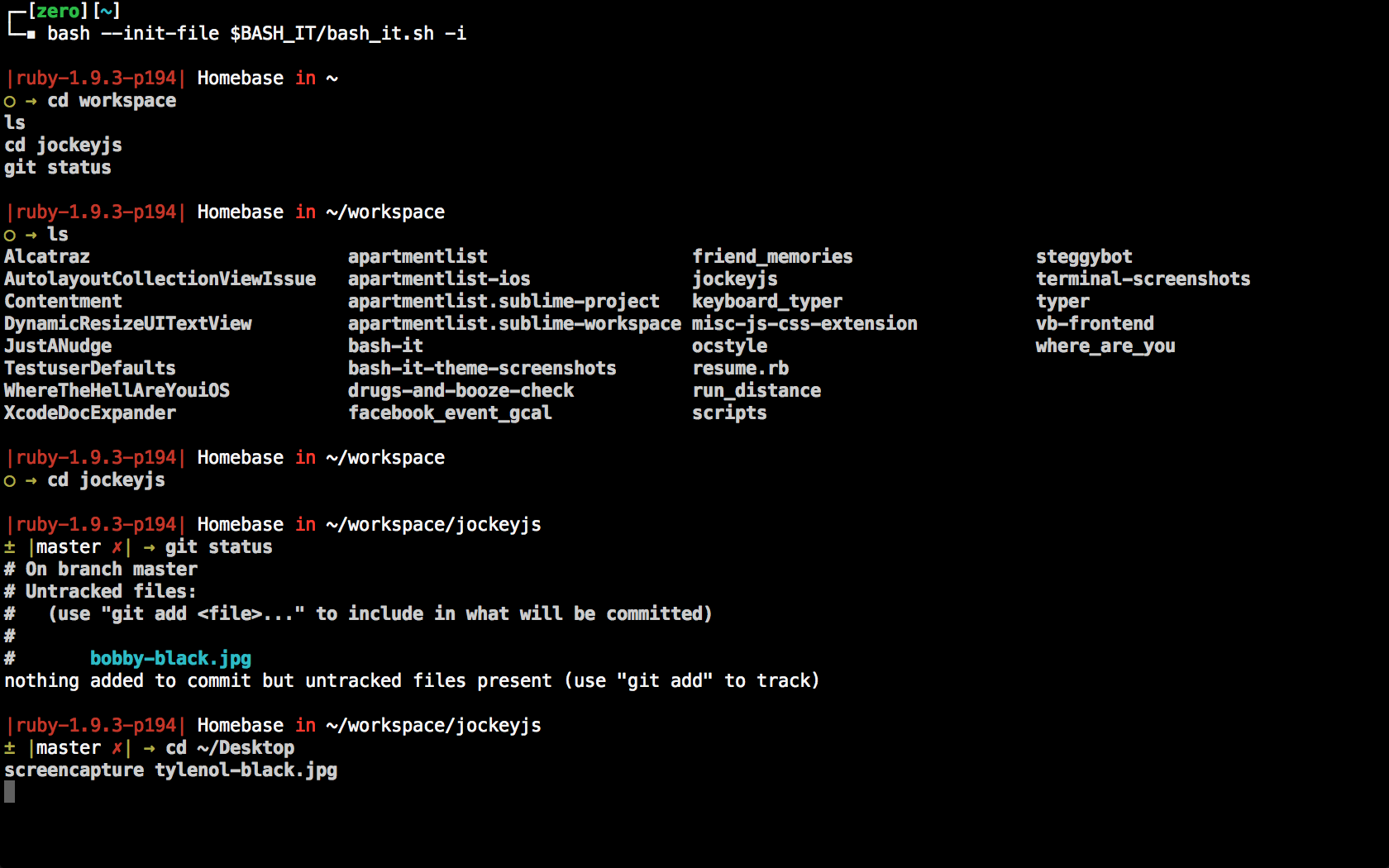Click the arrow before the cd jockeyjs command
The width and height of the screenshot is (1389, 868).
(31, 480)
